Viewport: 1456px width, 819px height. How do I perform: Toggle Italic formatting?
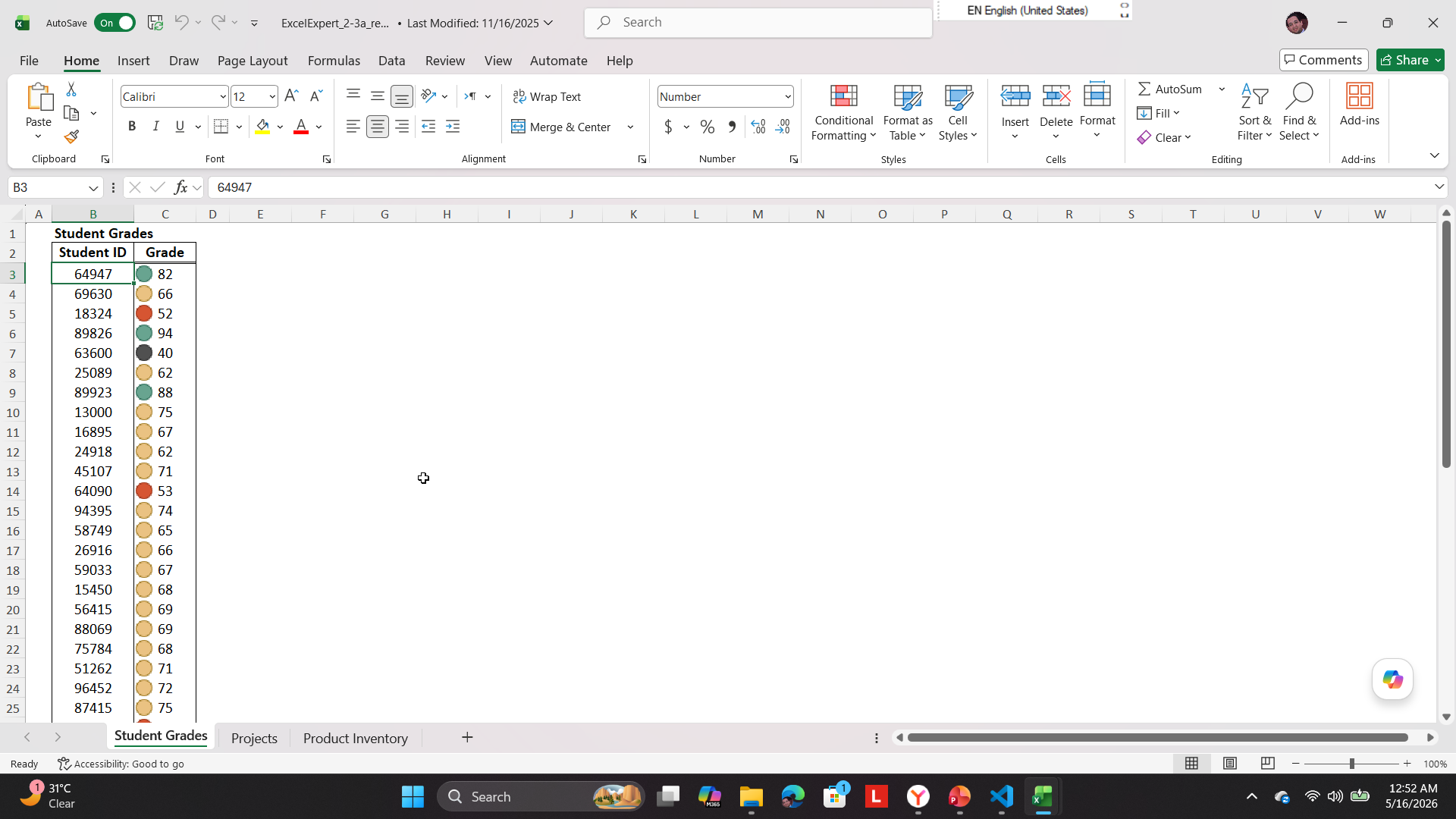point(156,127)
